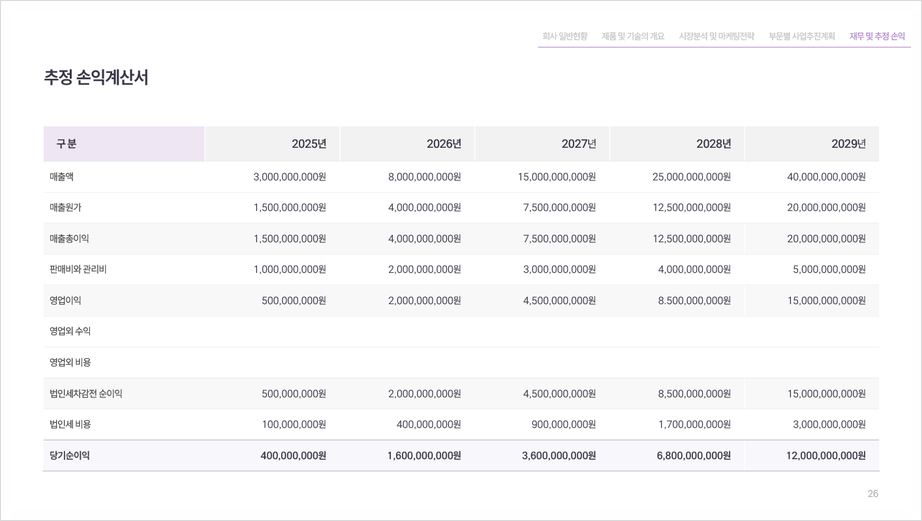Select the 법인세 비용 row label
Screen dimensions: 922x521
[x=70, y=424]
